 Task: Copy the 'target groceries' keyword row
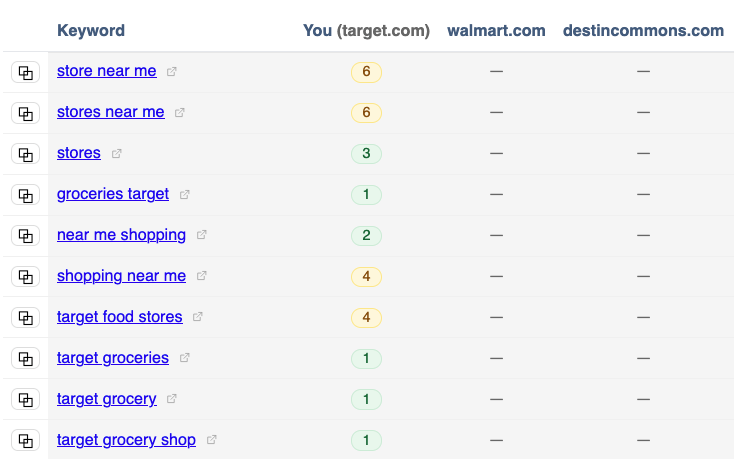pos(25,358)
